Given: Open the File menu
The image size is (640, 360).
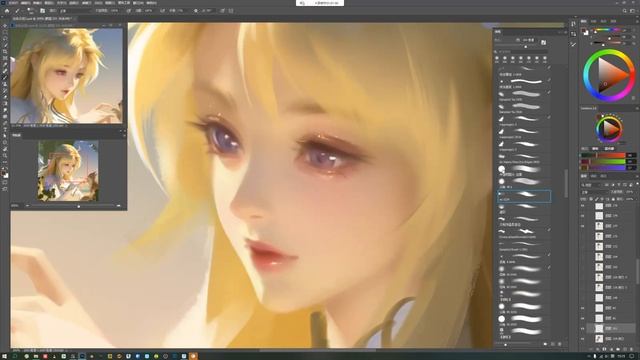Looking at the screenshot, I should coord(13,3).
